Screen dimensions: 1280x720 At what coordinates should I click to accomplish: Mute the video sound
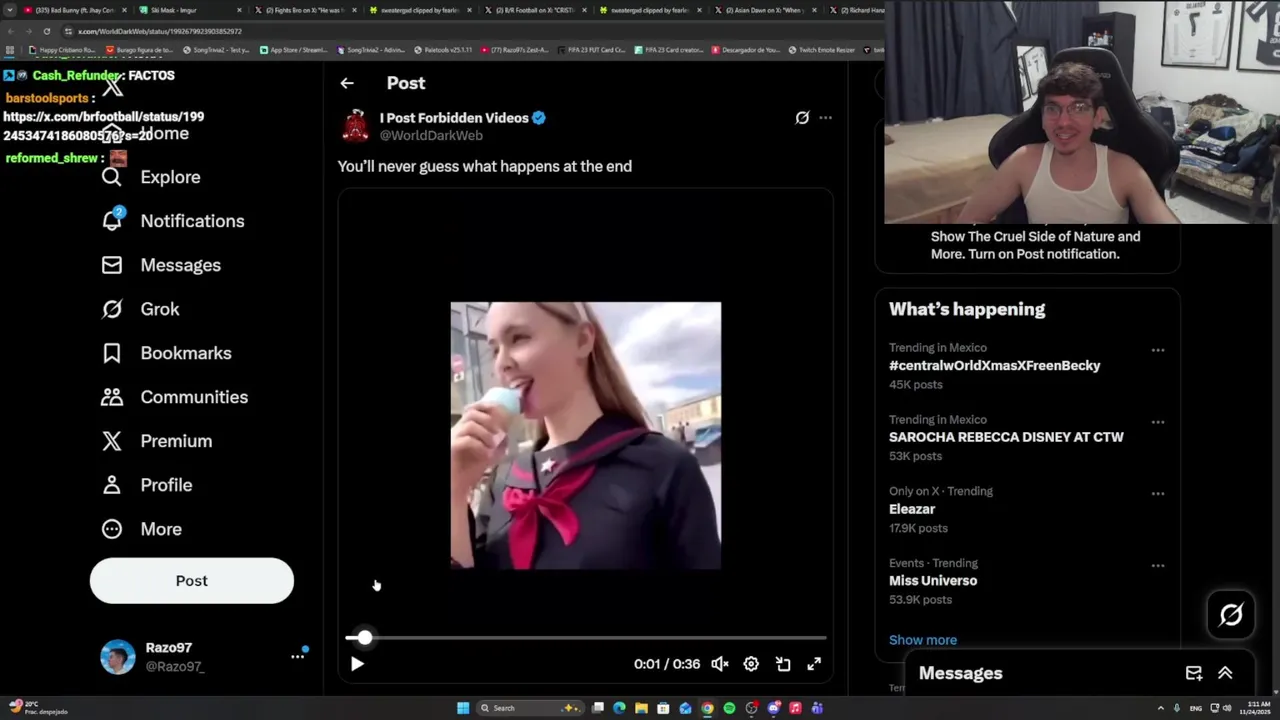(719, 664)
